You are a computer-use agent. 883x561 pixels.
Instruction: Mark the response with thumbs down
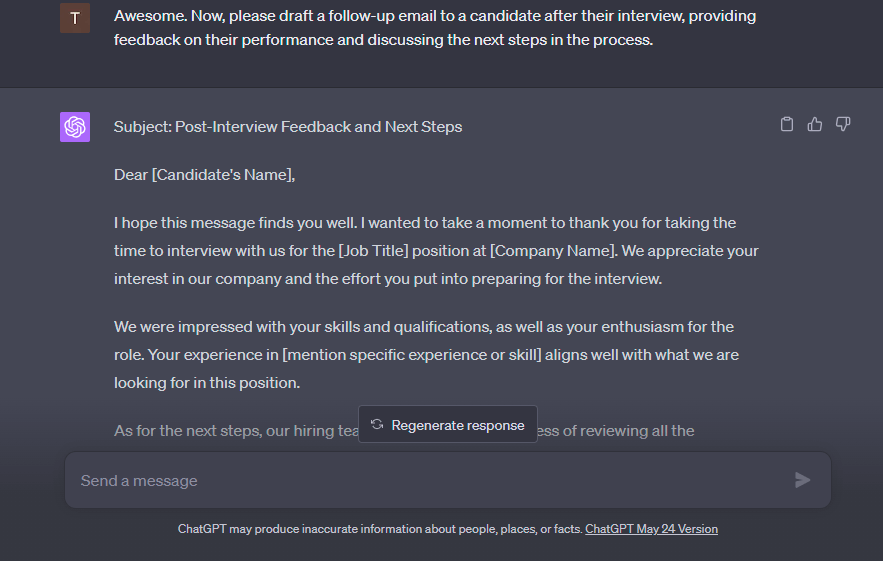(842, 124)
